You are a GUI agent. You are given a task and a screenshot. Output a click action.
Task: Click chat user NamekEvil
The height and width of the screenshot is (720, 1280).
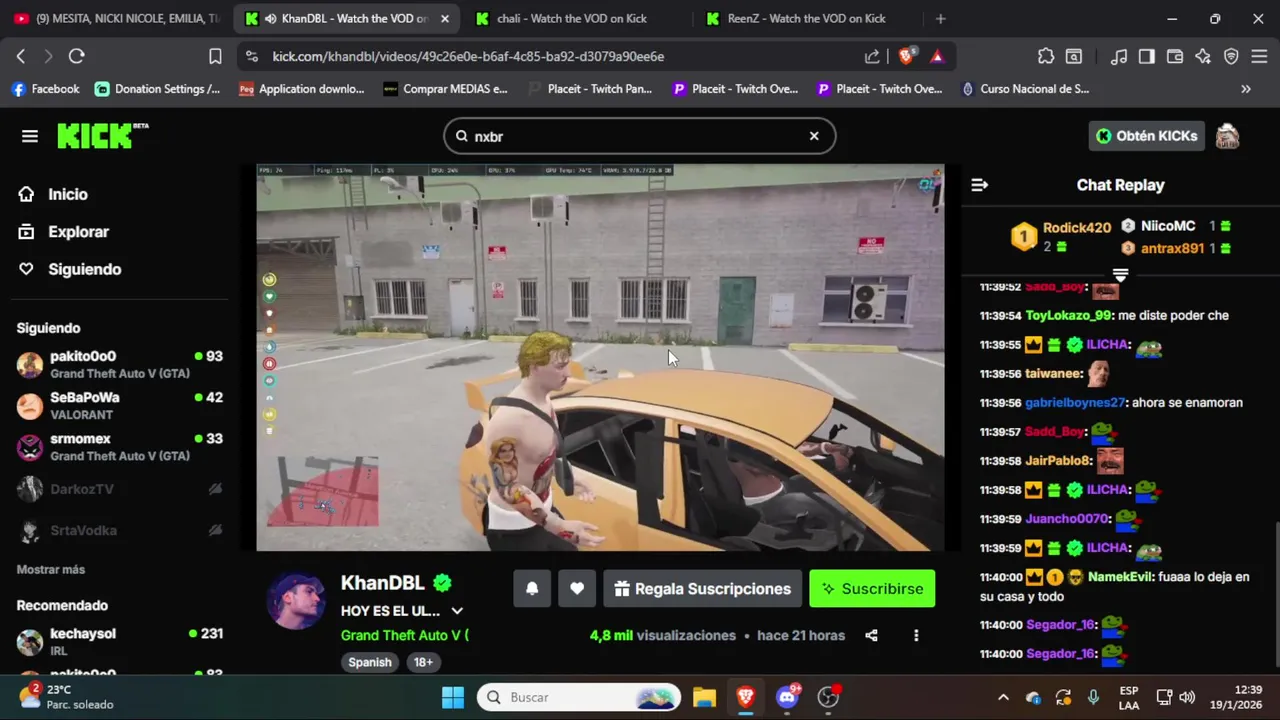tap(1120, 577)
